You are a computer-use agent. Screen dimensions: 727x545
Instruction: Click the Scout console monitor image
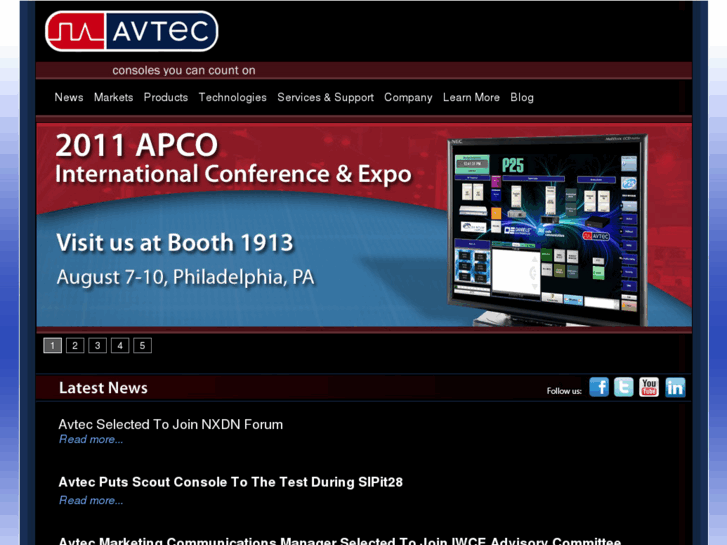pyautogui.click(x=547, y=231)
